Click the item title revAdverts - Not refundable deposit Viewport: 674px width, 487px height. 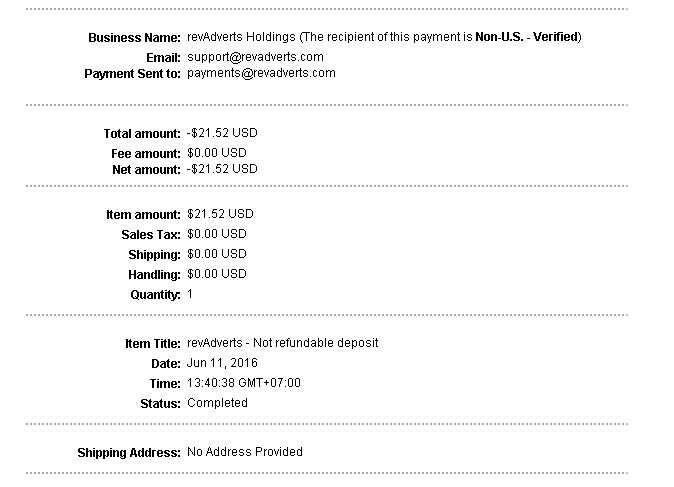click(x=283, y=343)
